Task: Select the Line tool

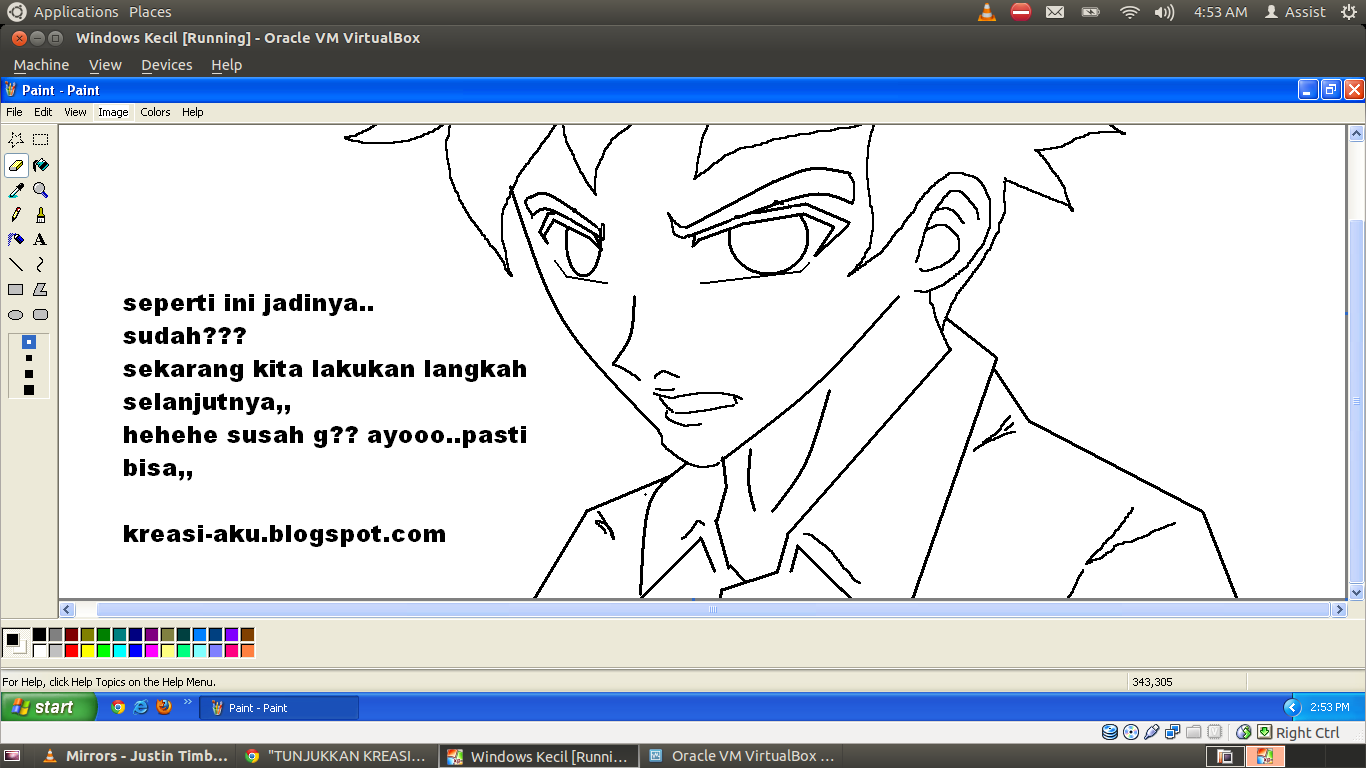Action: [x=16, y=265]
